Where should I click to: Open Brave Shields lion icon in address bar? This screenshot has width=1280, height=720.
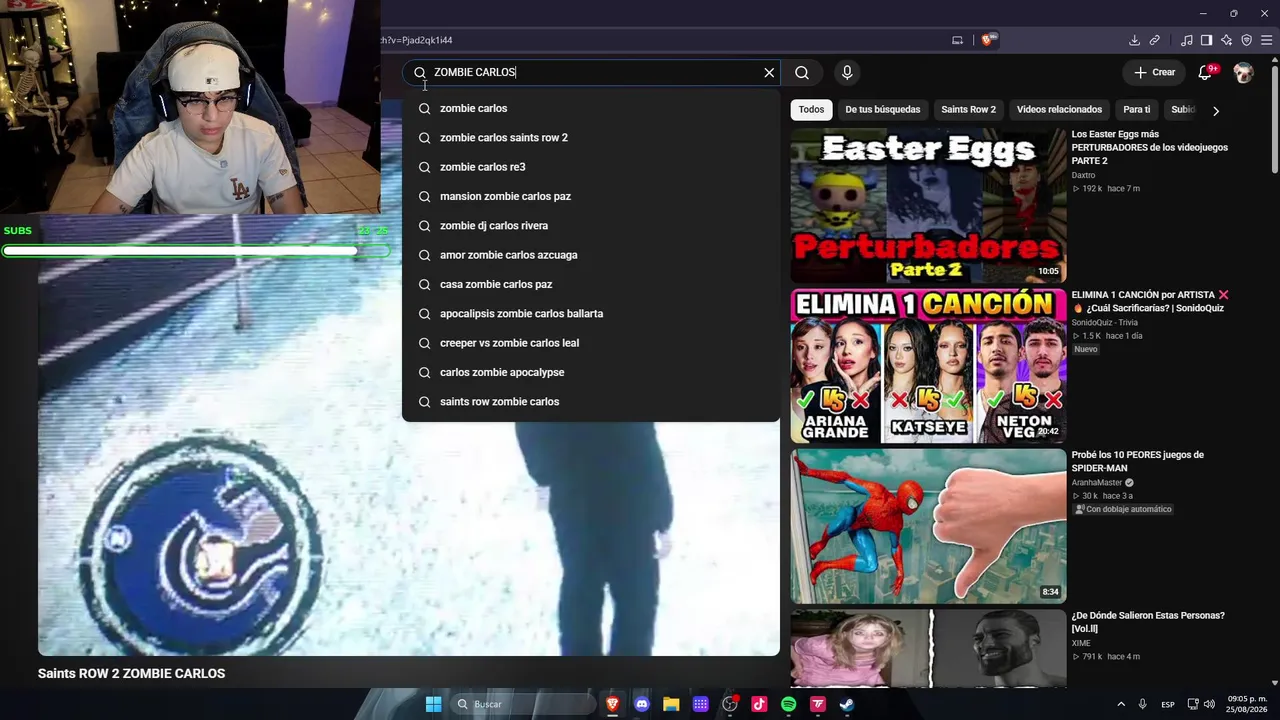coord(988,40)
